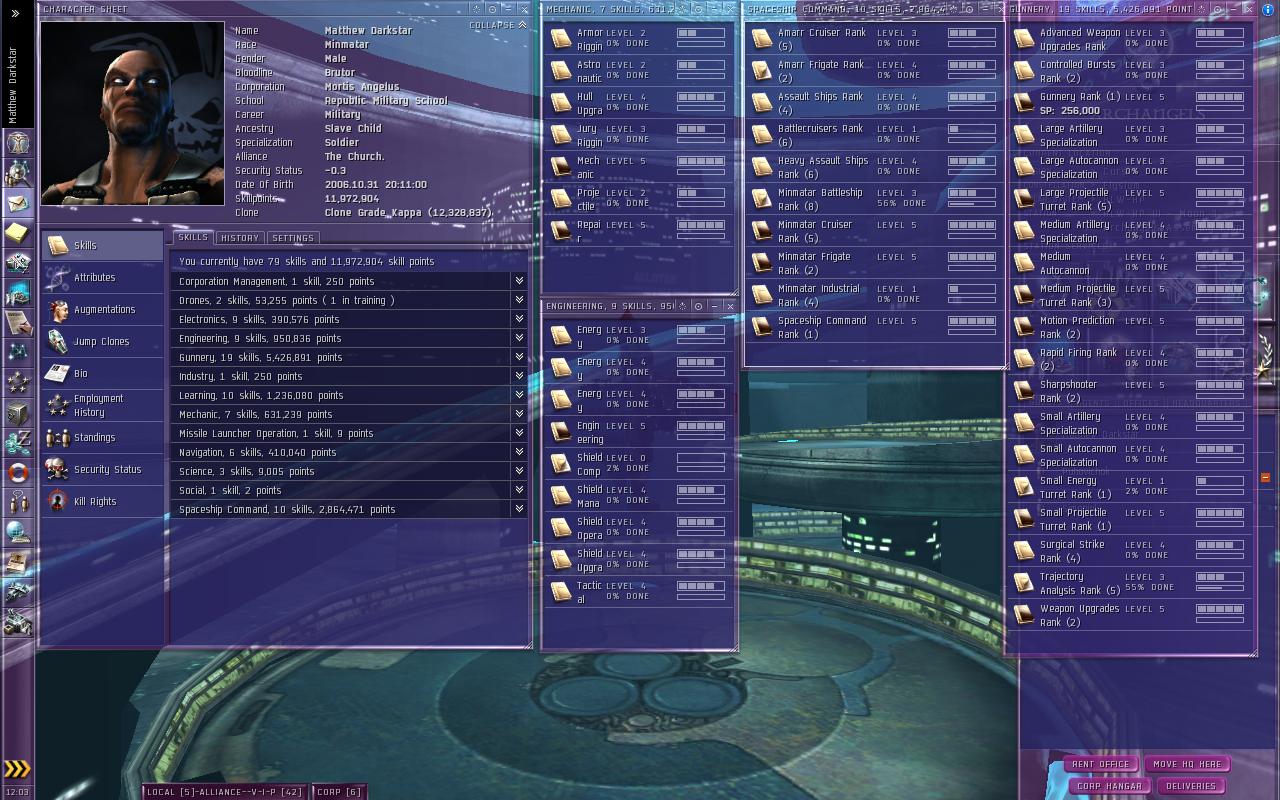This screenshot has width=1280, height=800.
Task: Expand the Science skill group
Action: (x=519, y=471)
